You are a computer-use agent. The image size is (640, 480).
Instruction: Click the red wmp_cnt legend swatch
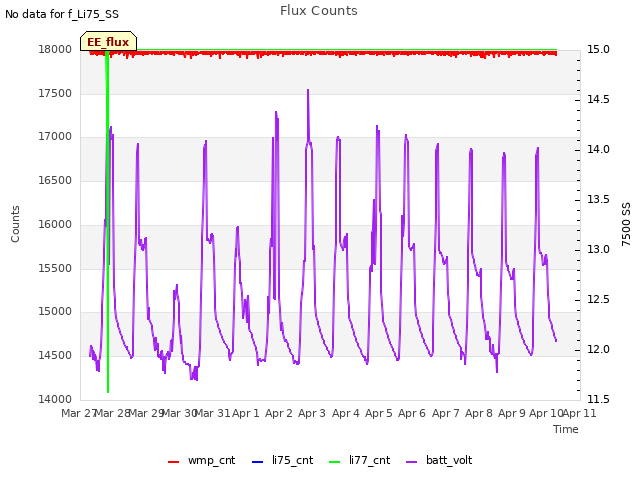[x=173, y=462]
